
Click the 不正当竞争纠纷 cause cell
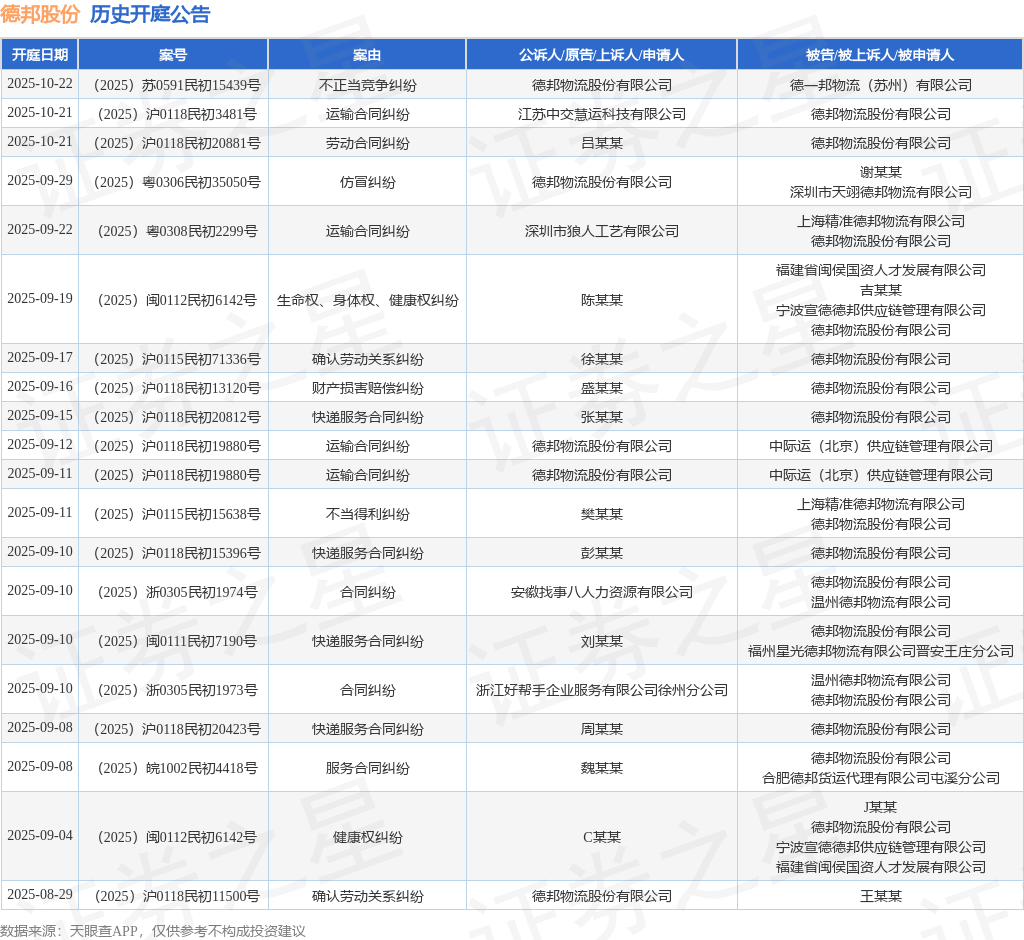click(367, 85)
